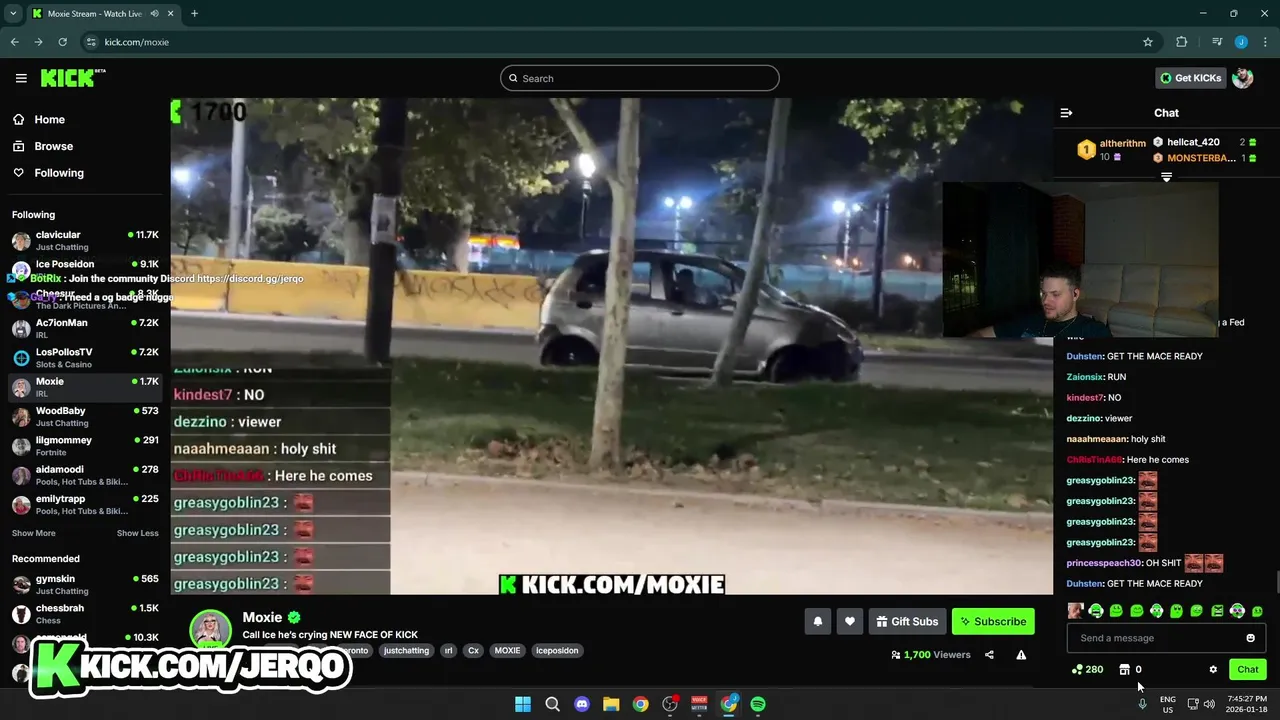1280x720 pixels.
Task: Focus the Search box
Action: tap(640, 78)
